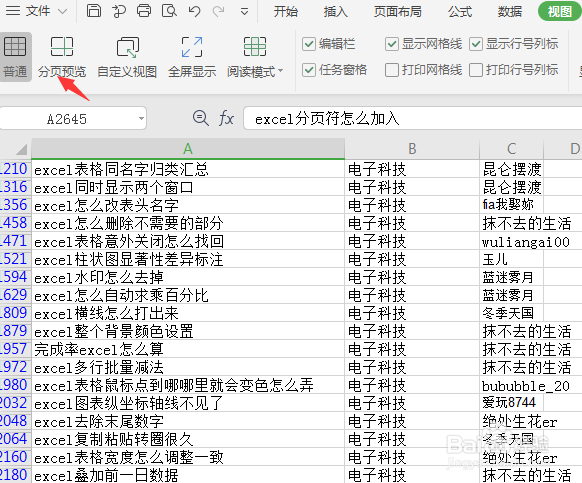Click cell excel怎么删除不需要的部分
The image size is (582, 483).
point(188,223)
